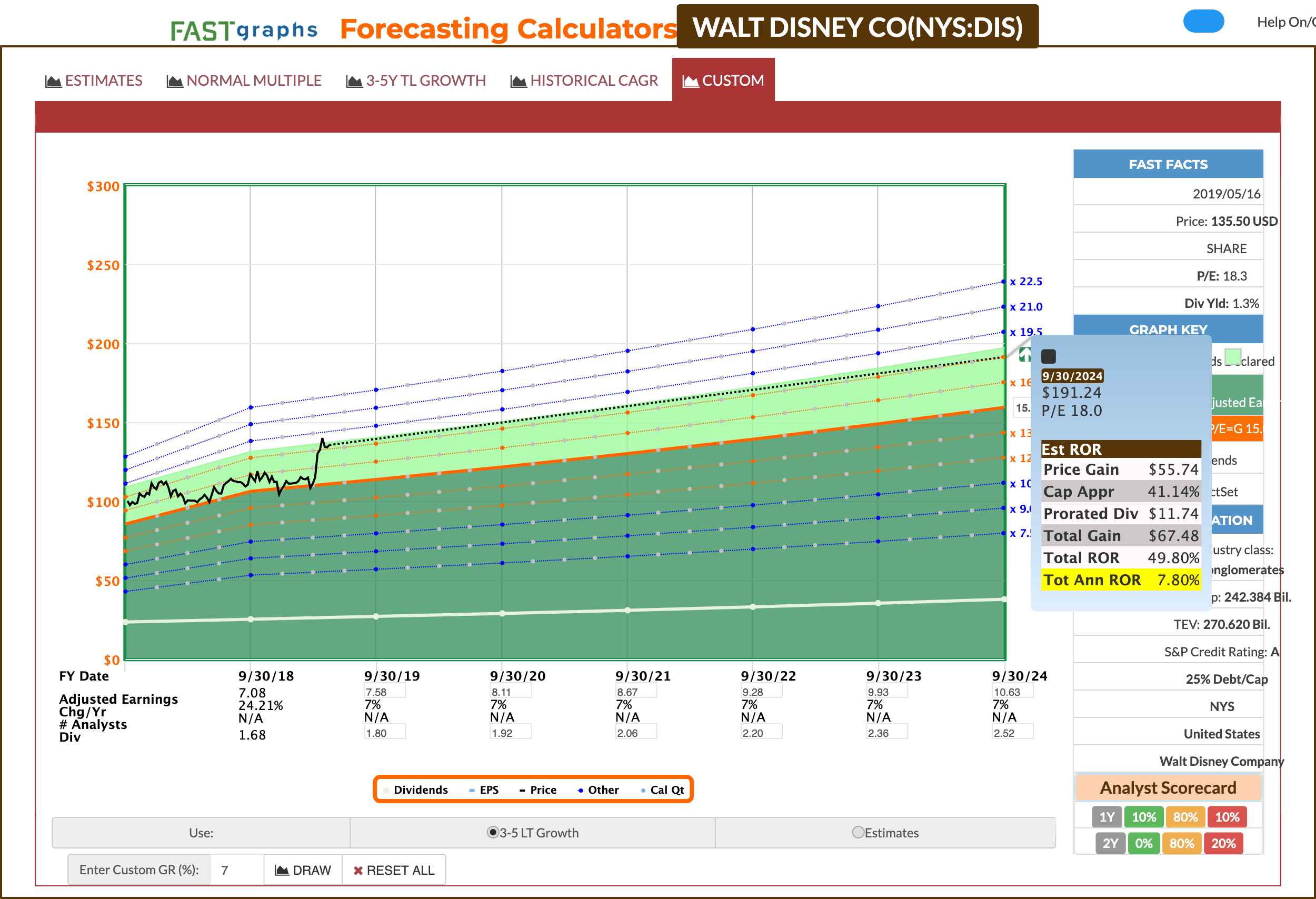This screenshot has width=1316, height=899.
Task: Click the Tot Ann ROR 7.80% row
Action: pyautogui.click(x=1121, y=580)
